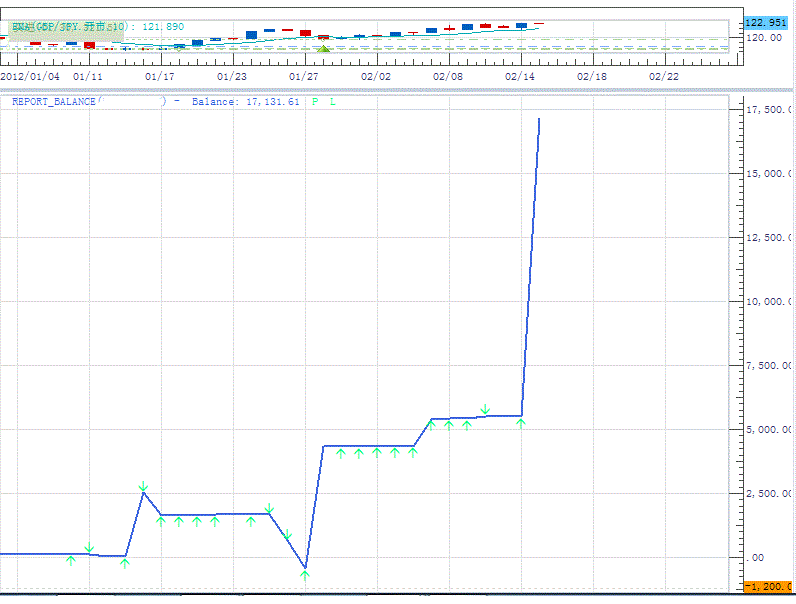This screenshot has width=796, height=604.
Task: Click the up arrow below the lowest balance dip
Action: pos(304,574)
